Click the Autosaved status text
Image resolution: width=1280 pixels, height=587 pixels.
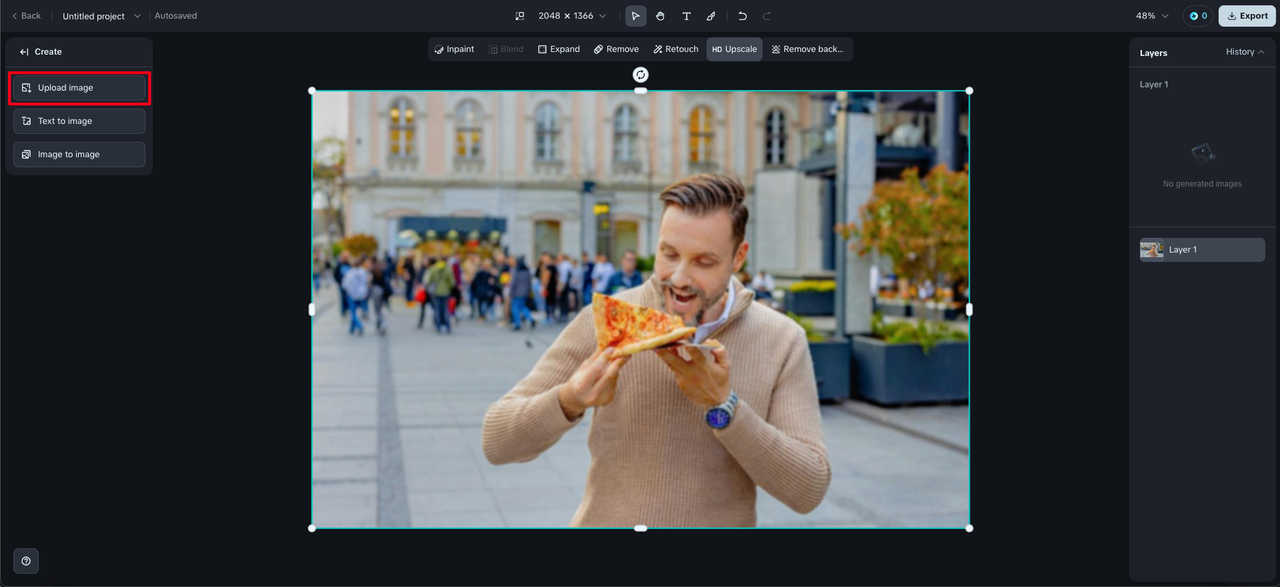click(176, 16)
